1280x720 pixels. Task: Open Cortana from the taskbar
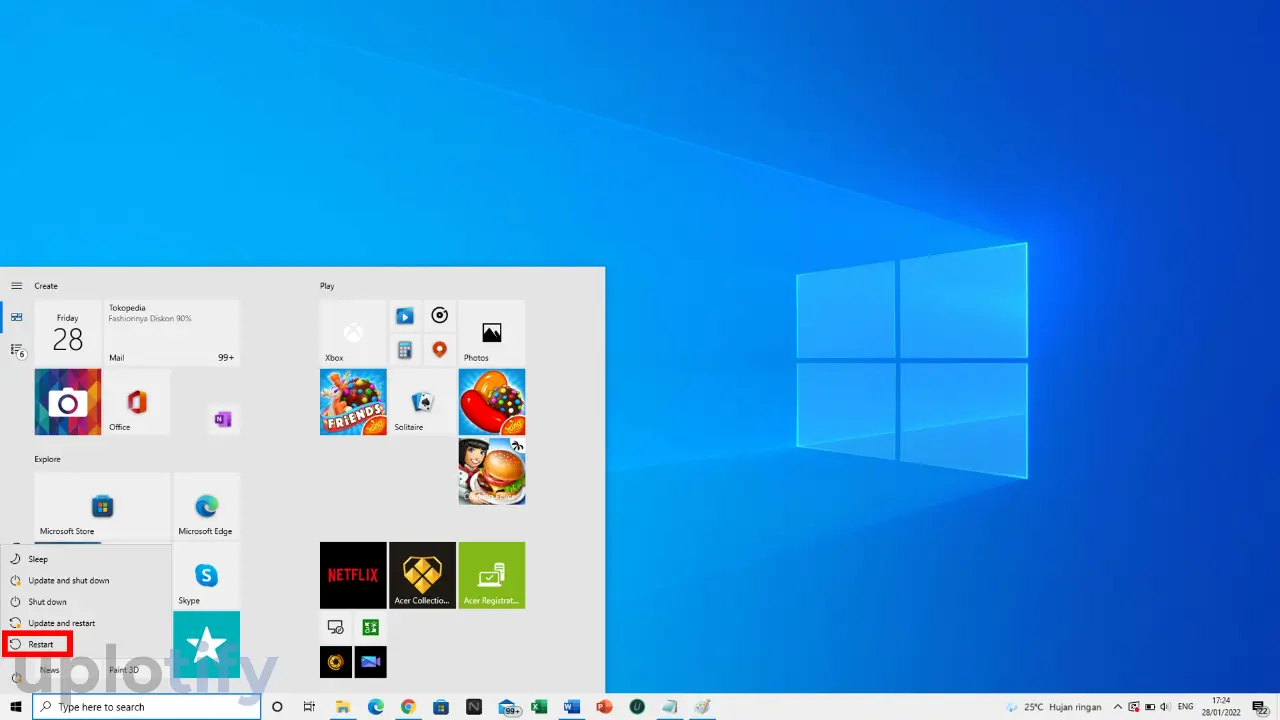277,707
